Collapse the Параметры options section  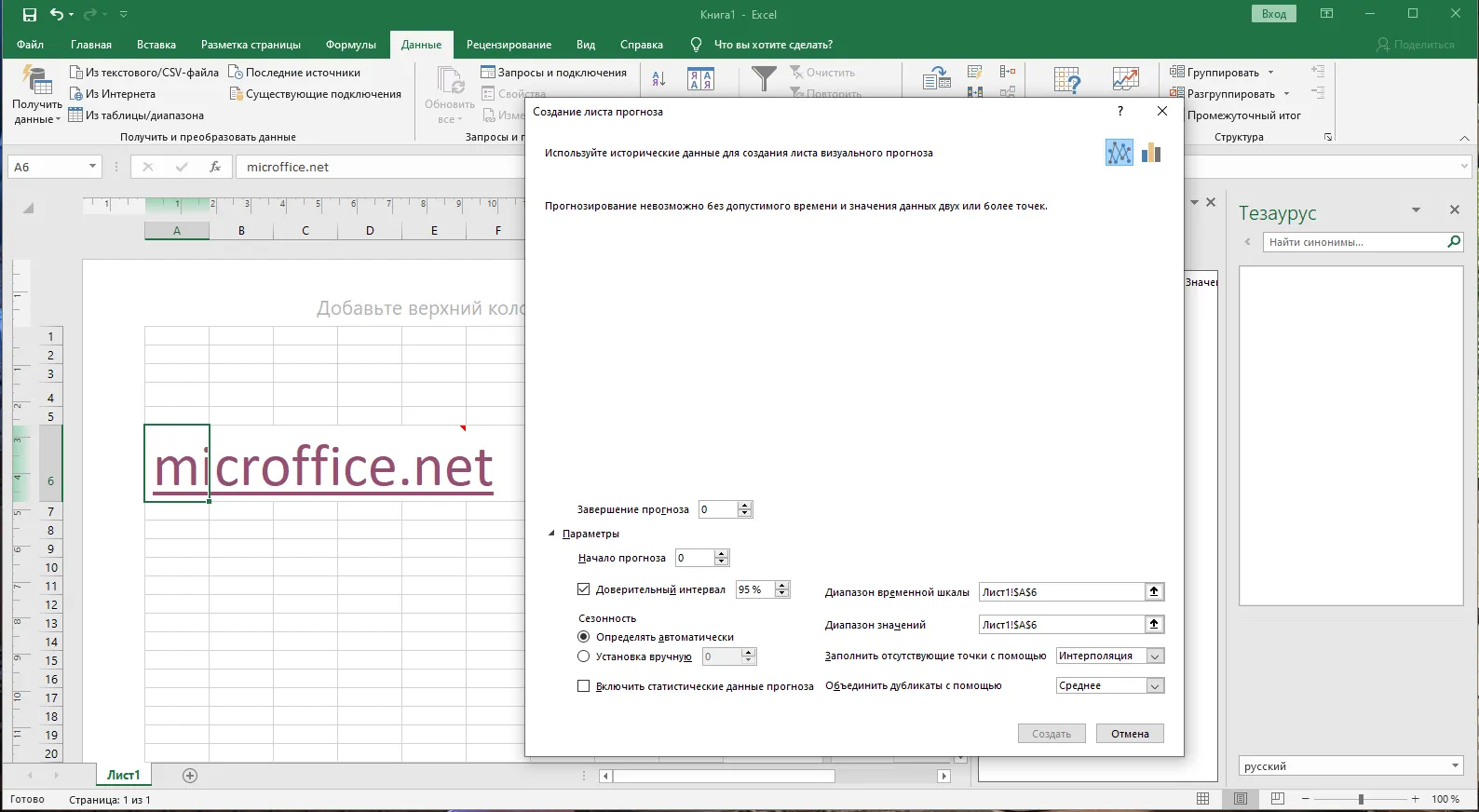pos(551,534)
